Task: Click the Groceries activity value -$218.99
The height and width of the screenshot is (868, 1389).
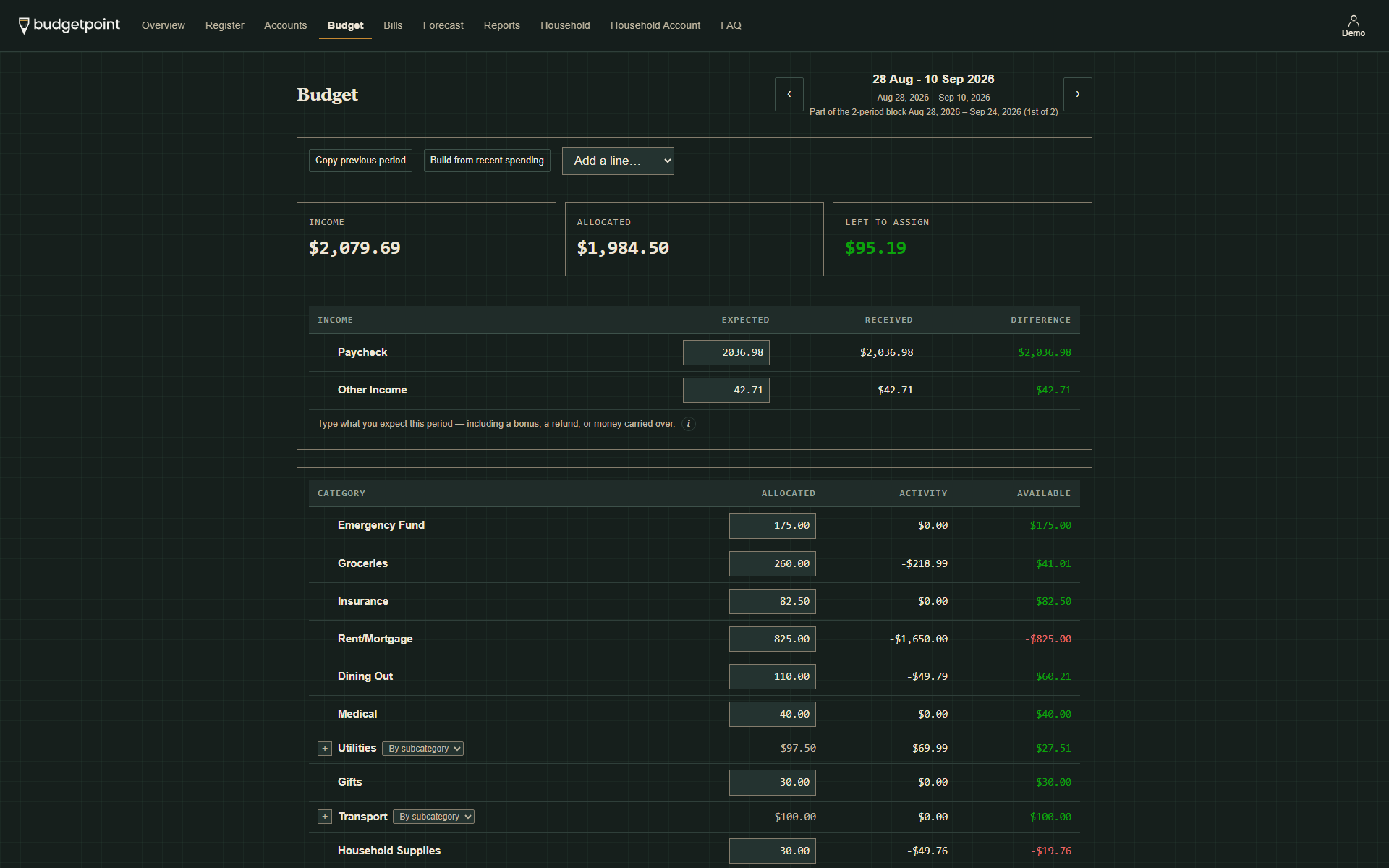Action: tap(925, 563)
